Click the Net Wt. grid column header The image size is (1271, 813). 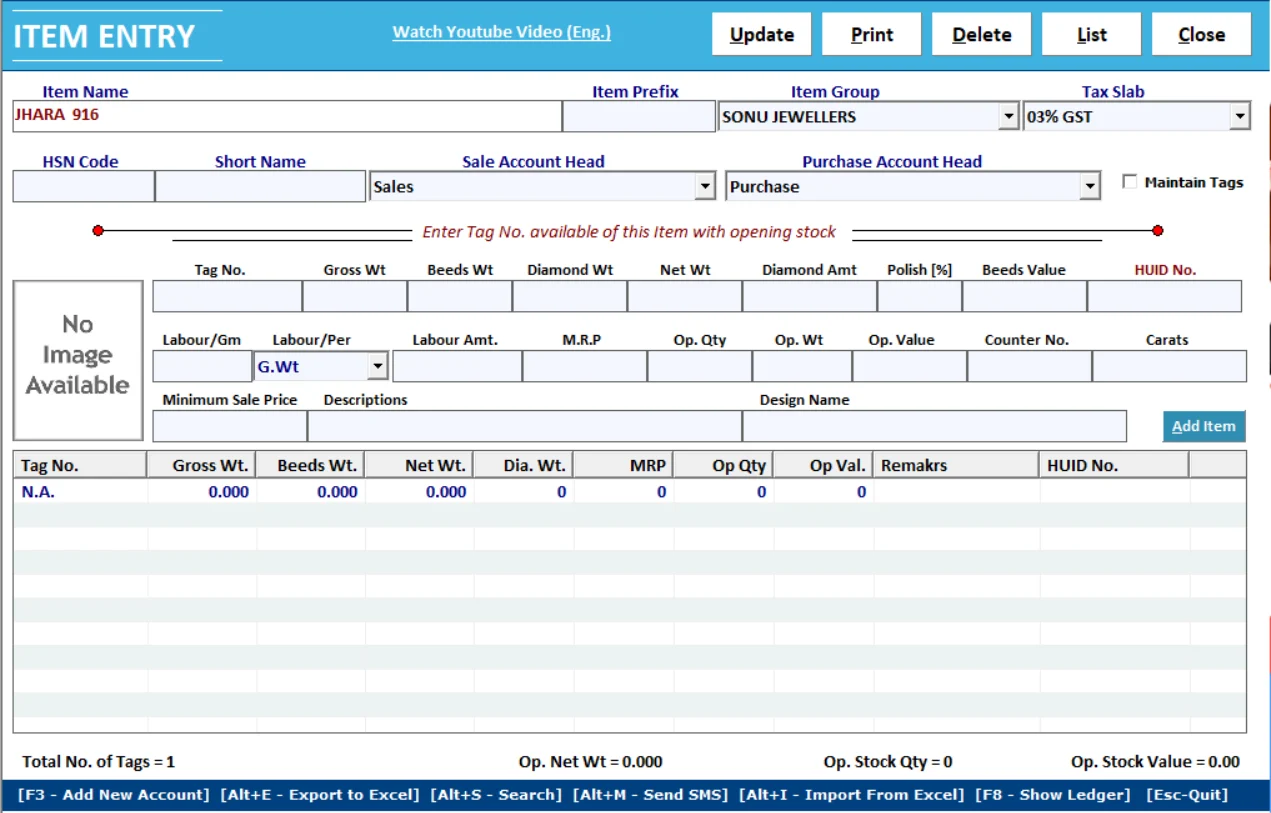[x=419, y=465]
